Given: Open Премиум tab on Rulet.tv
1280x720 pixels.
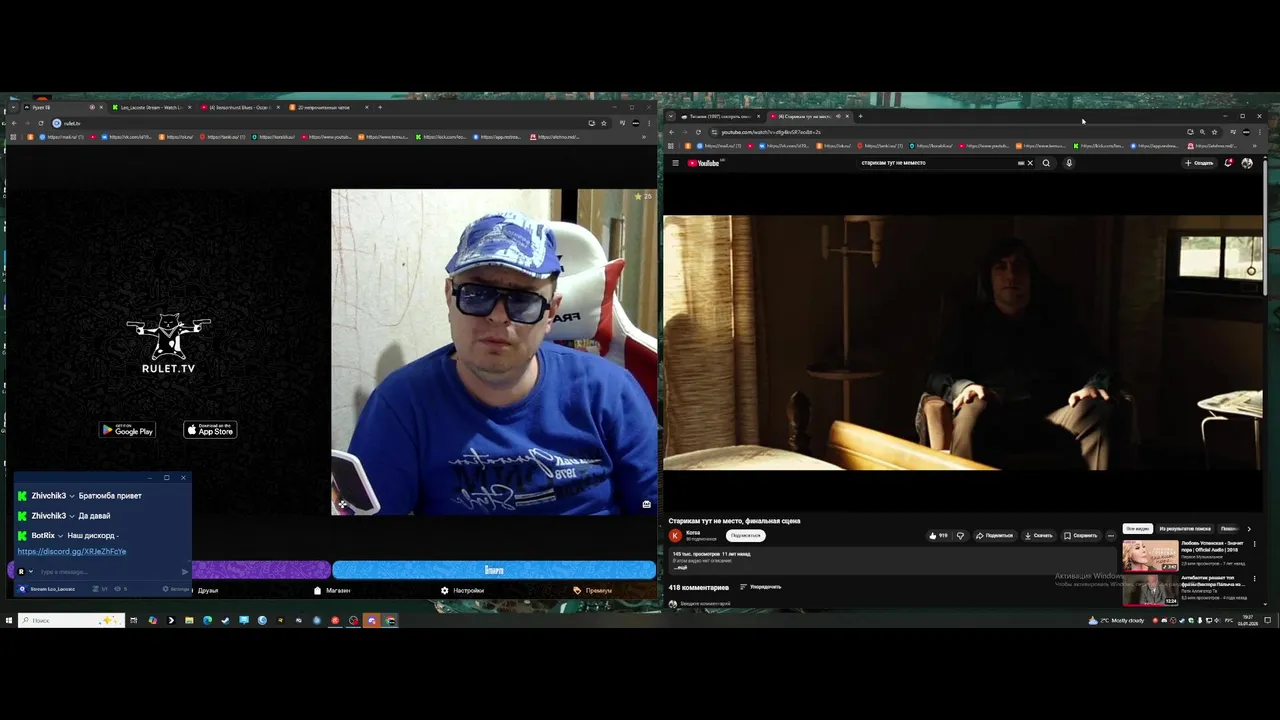Looking at the screenshot, I should coord(592,590).
